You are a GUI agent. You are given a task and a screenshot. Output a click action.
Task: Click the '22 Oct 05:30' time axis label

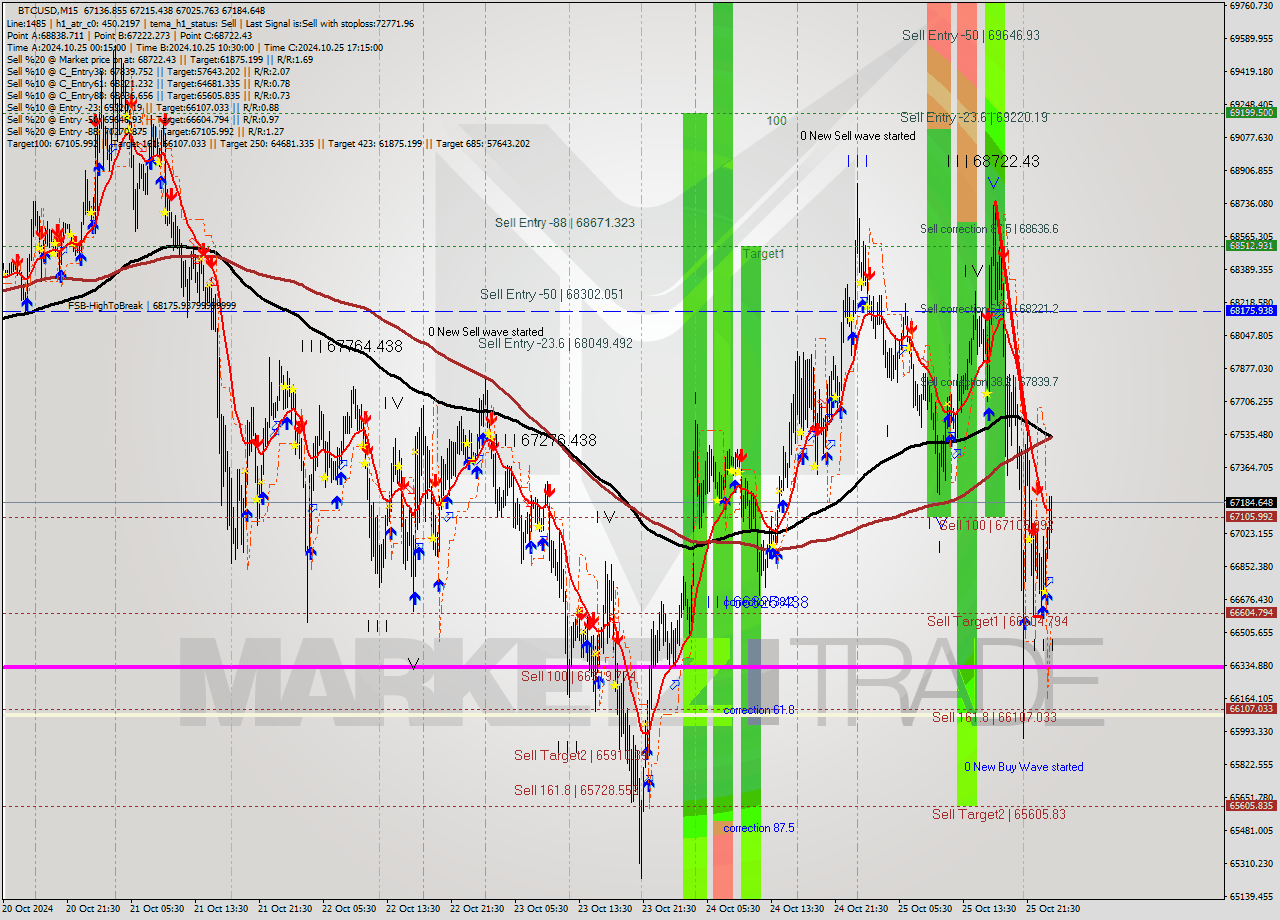(349, 909)
